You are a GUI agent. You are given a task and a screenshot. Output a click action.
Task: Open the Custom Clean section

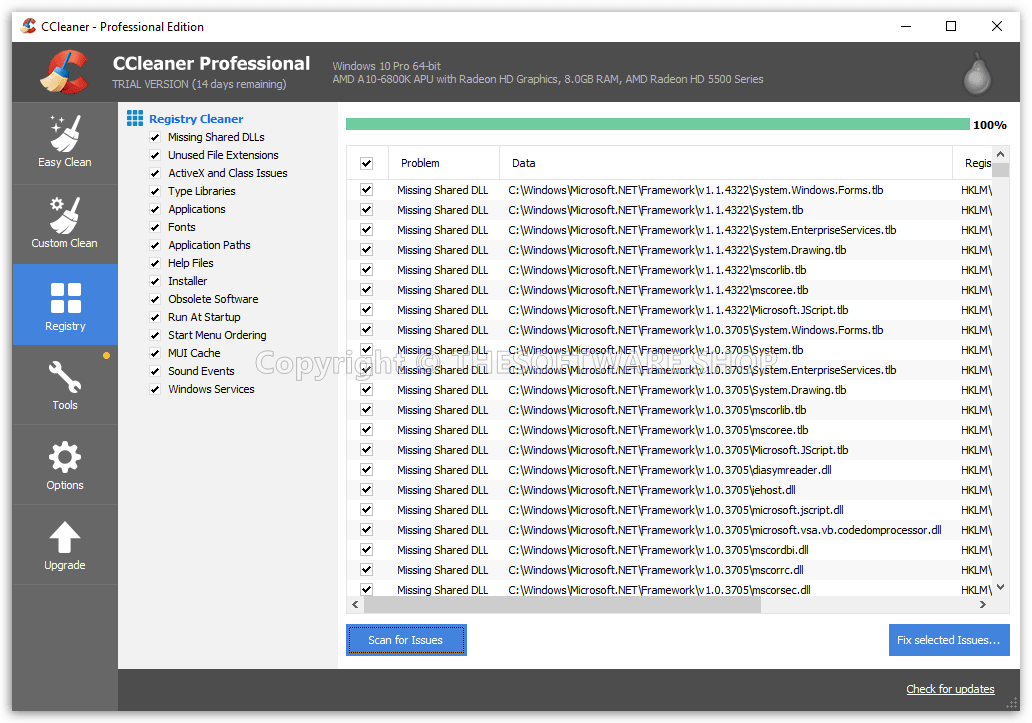64,224
